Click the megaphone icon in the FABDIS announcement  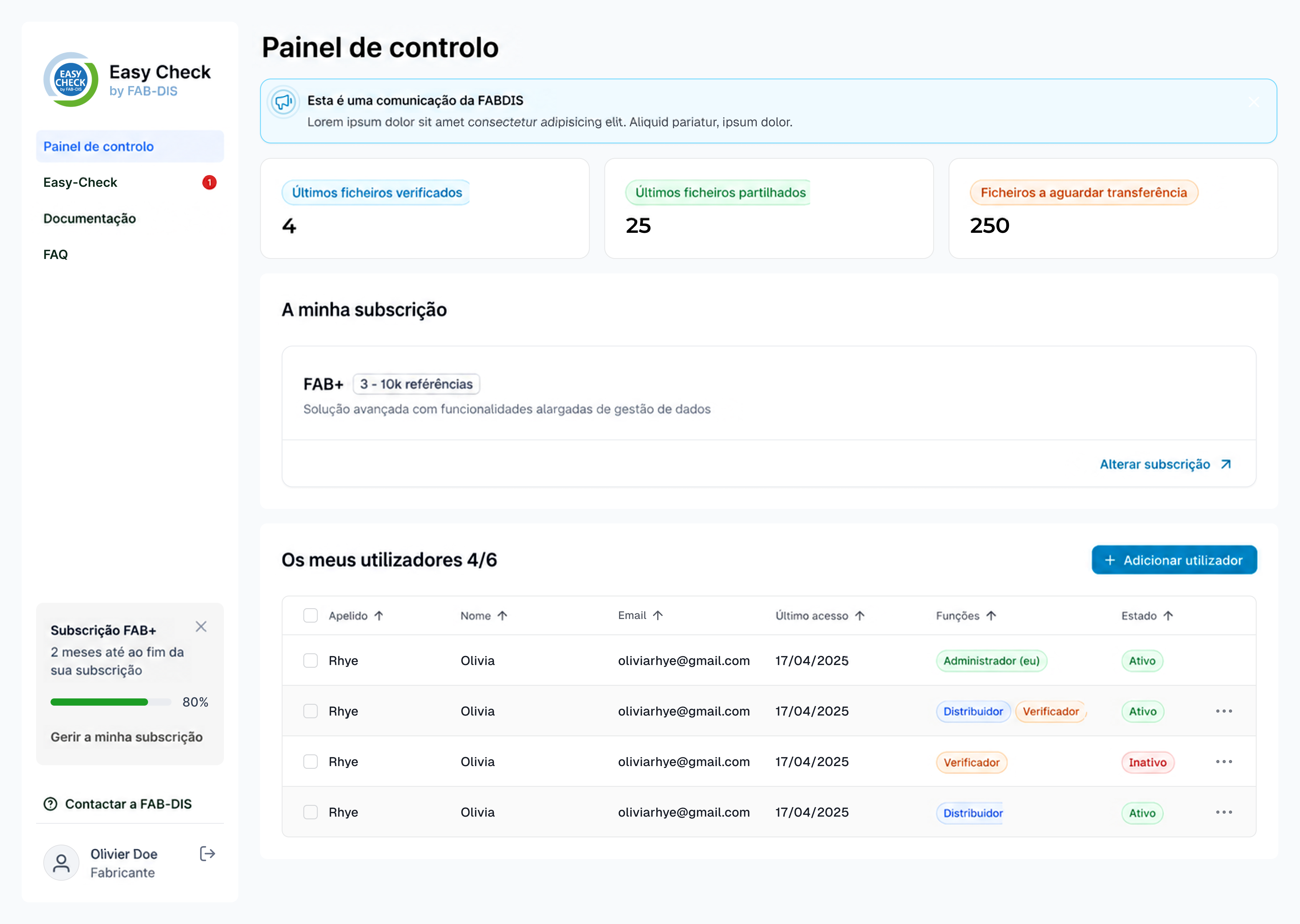283,102
